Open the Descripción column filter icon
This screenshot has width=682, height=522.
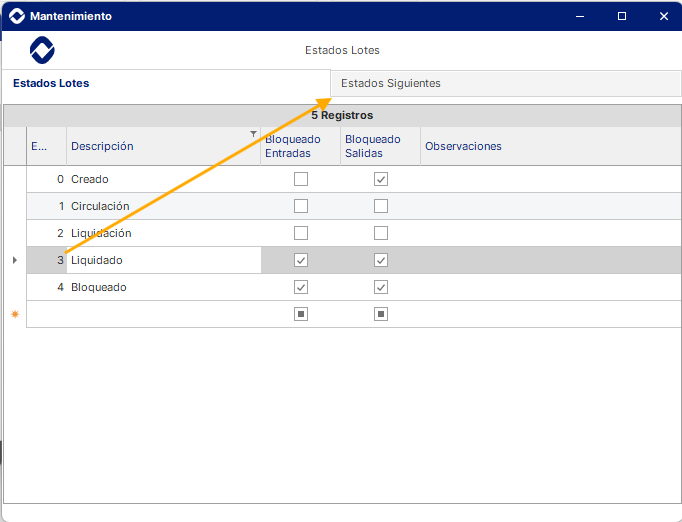click(253, 134)
